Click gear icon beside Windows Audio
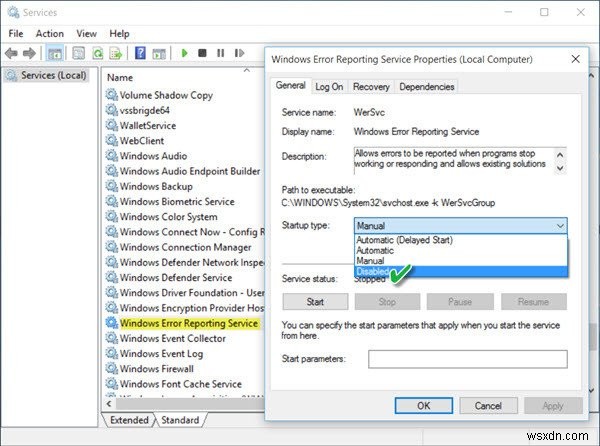The height and width of the screenshot is (446, 600). pos(111,155)
